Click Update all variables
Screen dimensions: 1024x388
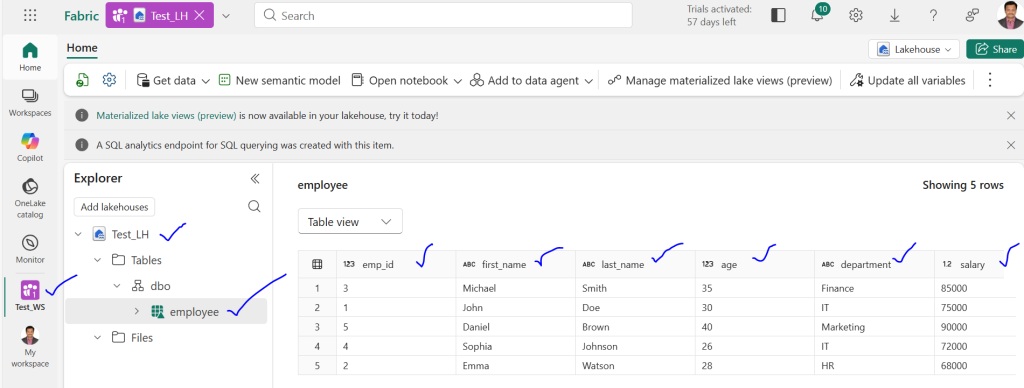tap(907, 80)
